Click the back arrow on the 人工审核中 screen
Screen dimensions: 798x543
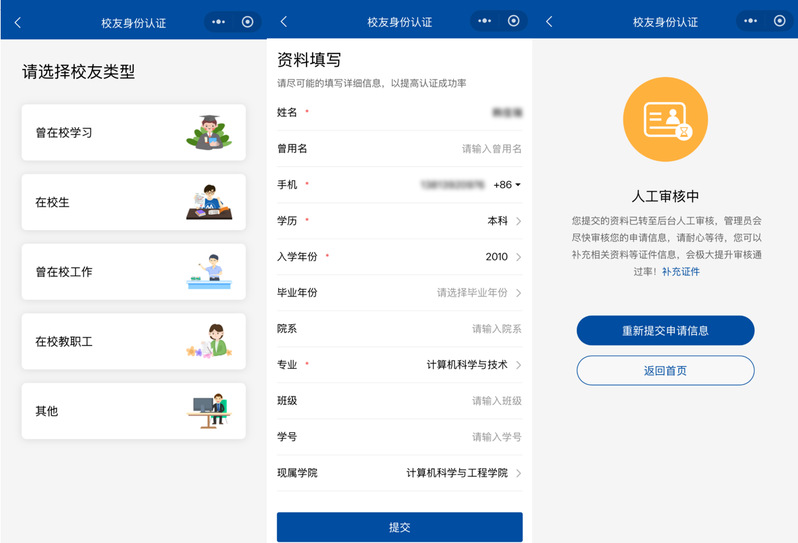pos(550,21)
